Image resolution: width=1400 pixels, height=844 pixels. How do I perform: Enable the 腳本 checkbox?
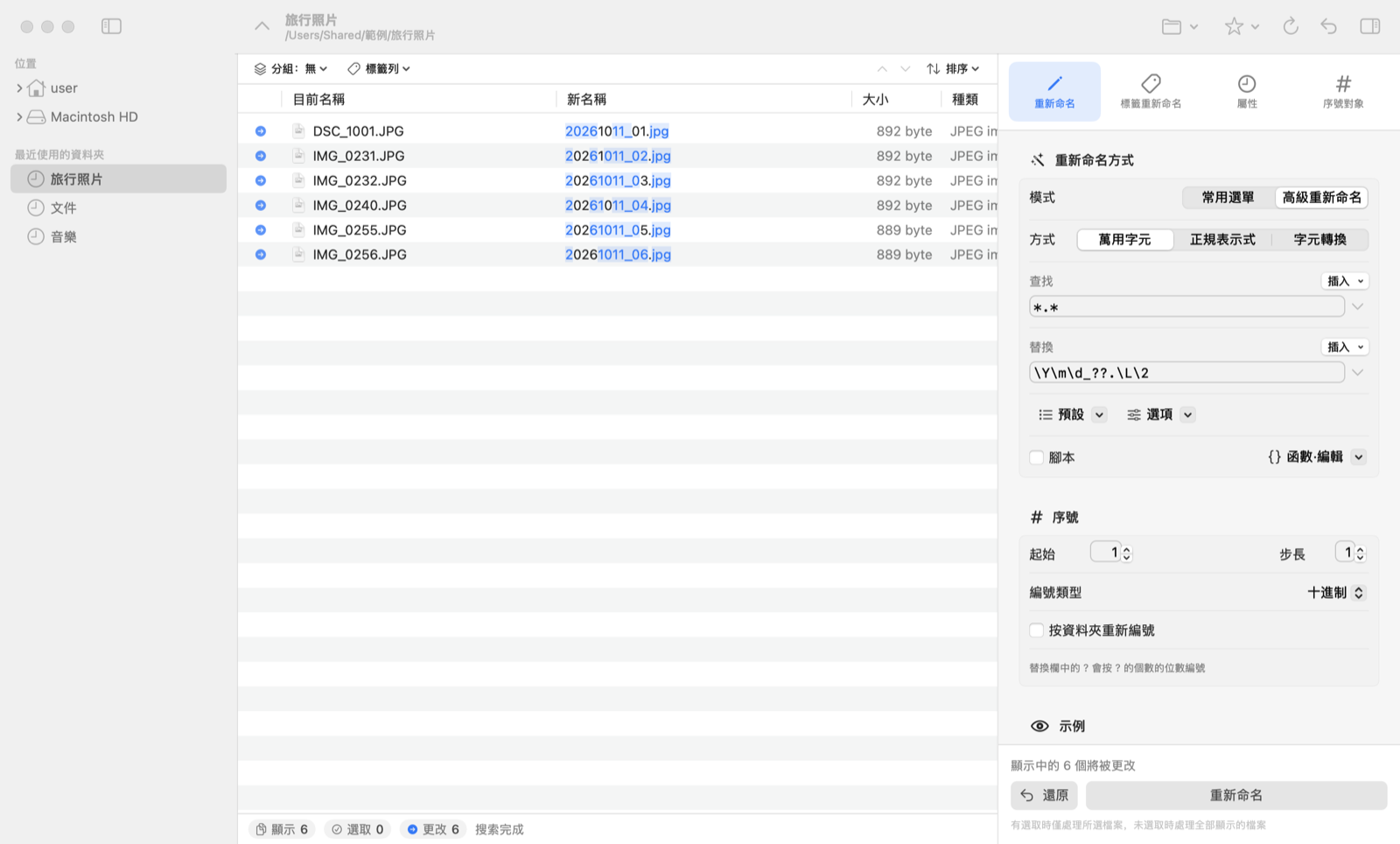click(x=1037, y=457)
